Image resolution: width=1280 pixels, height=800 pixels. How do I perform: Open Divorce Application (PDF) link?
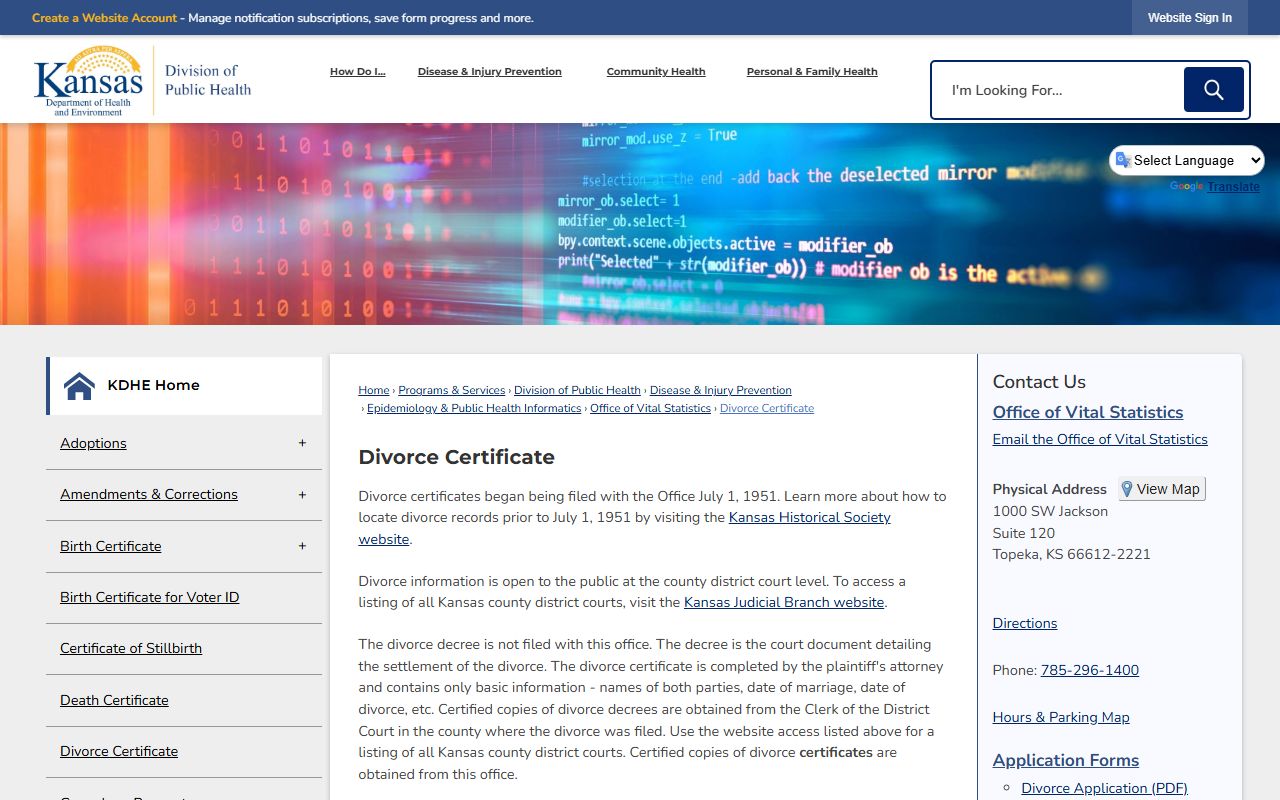(x=1104, y=788)
